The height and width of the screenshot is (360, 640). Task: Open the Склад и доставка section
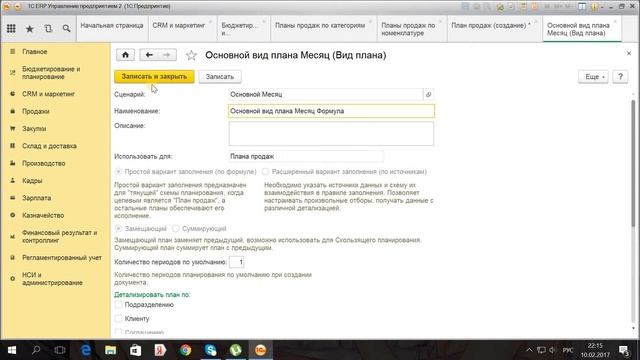(49, 146)
